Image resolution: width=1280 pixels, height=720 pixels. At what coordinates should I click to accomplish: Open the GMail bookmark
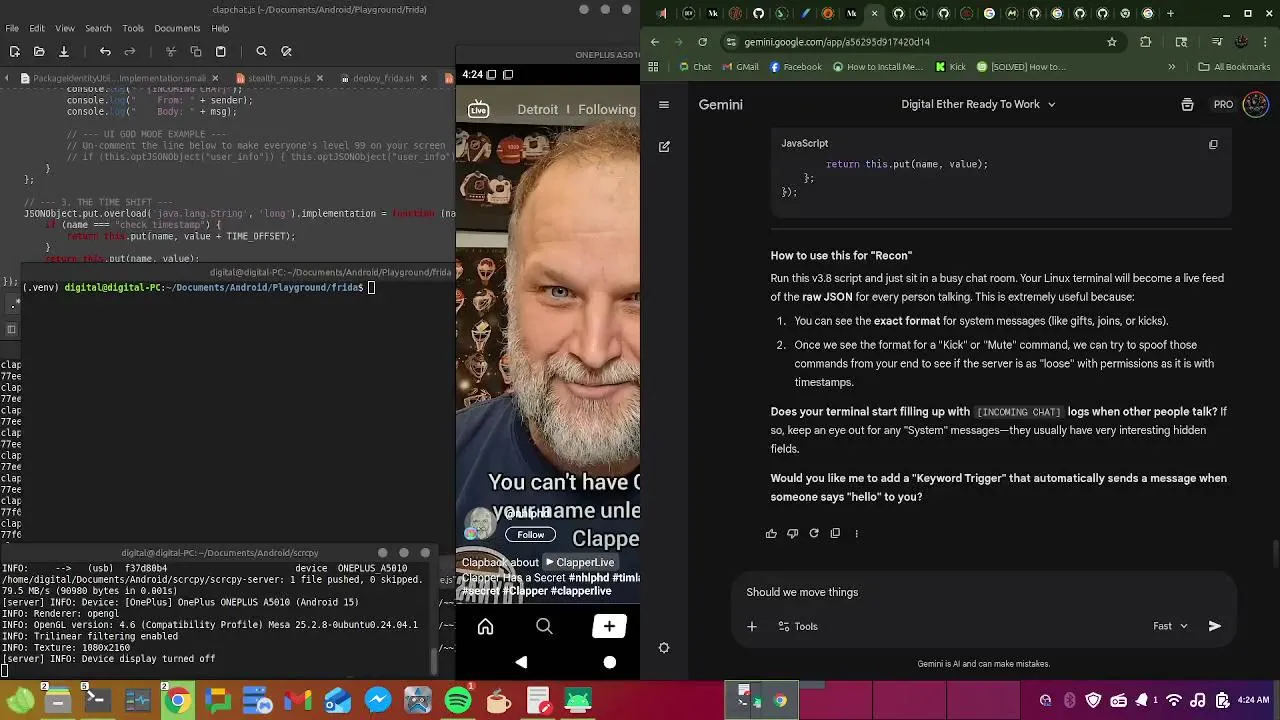[x=739, y=67]
